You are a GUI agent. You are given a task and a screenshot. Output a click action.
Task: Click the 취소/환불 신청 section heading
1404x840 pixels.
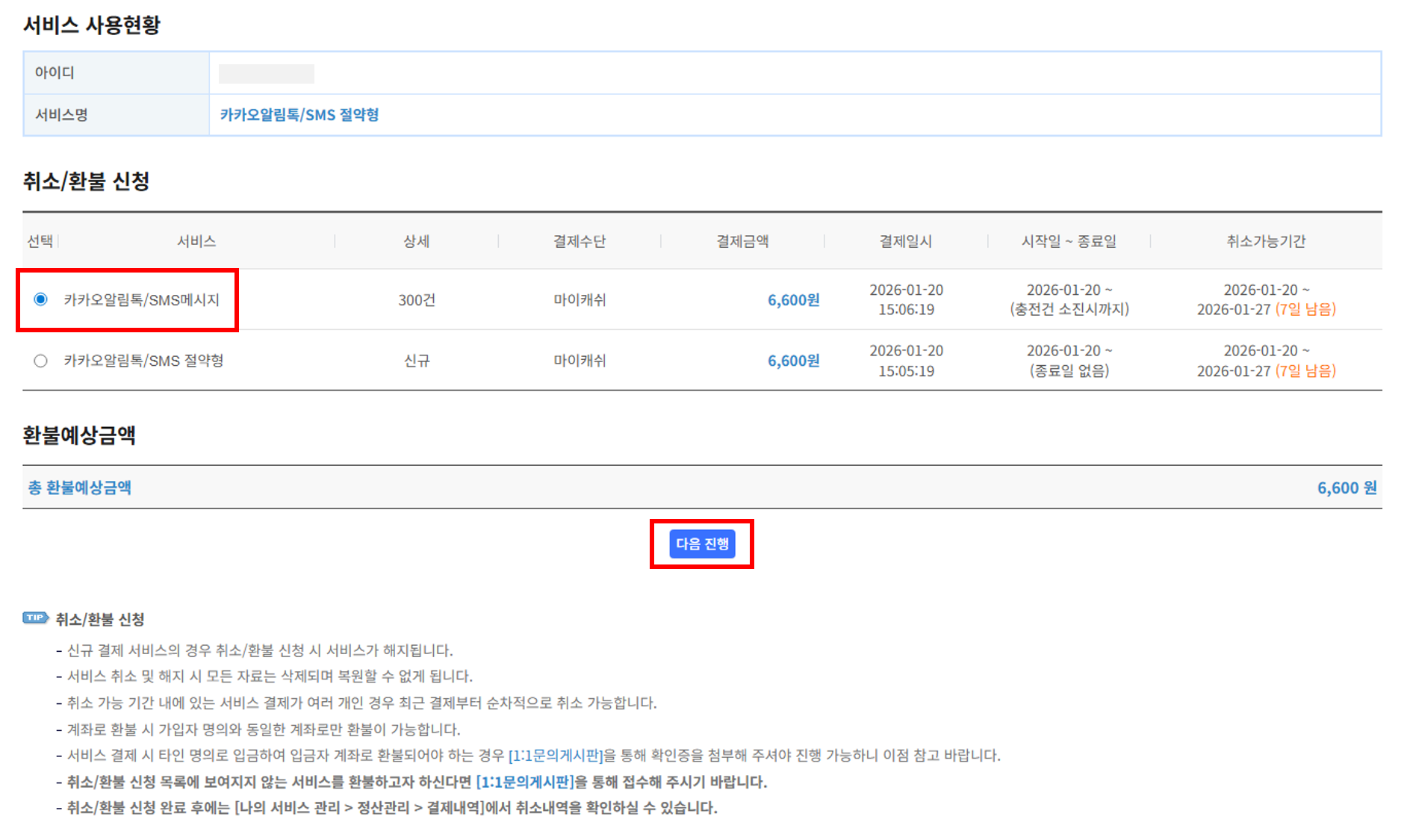[x=87, y=181]
